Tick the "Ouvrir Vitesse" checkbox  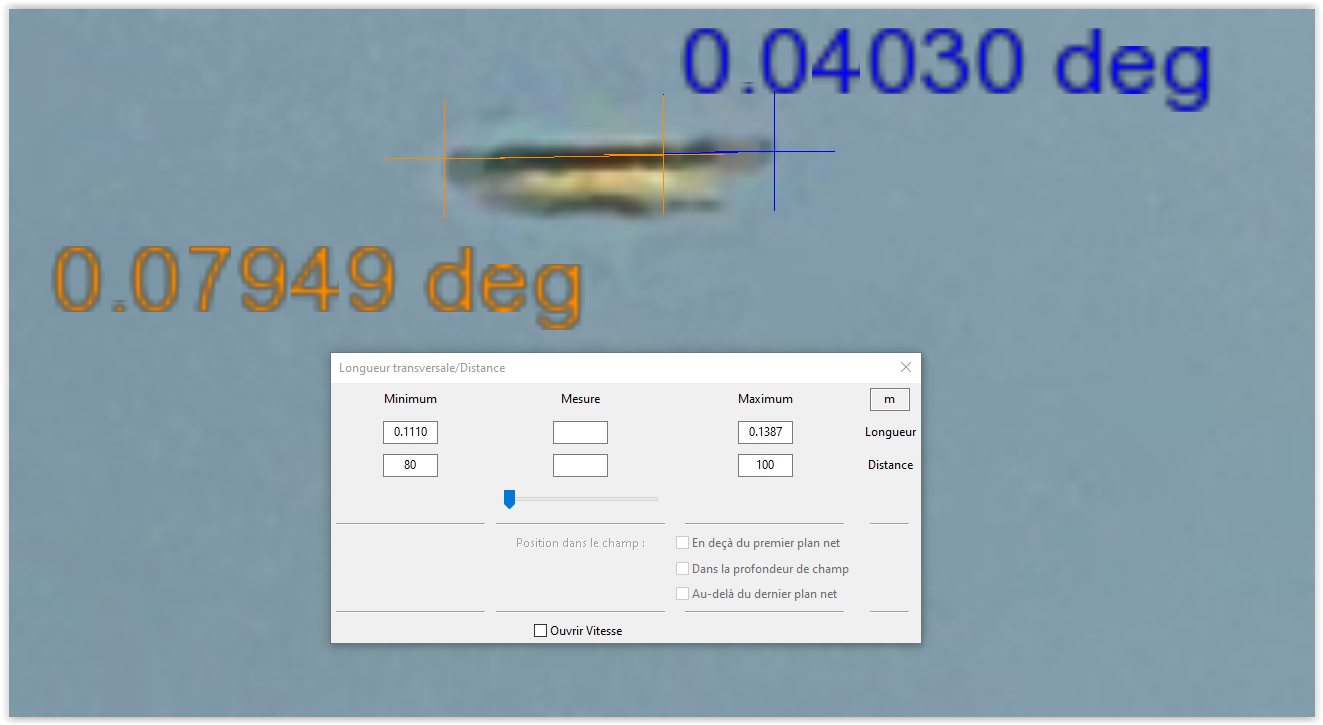coord(541,631)
